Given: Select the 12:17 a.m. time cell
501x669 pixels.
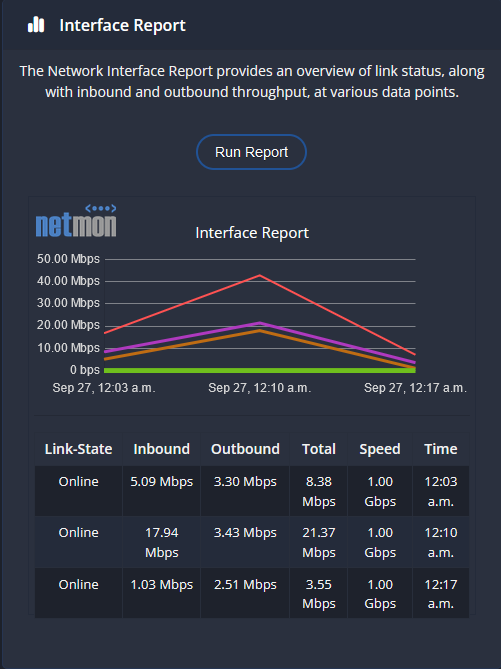Looking at the screenshot, I should [440, 593].
